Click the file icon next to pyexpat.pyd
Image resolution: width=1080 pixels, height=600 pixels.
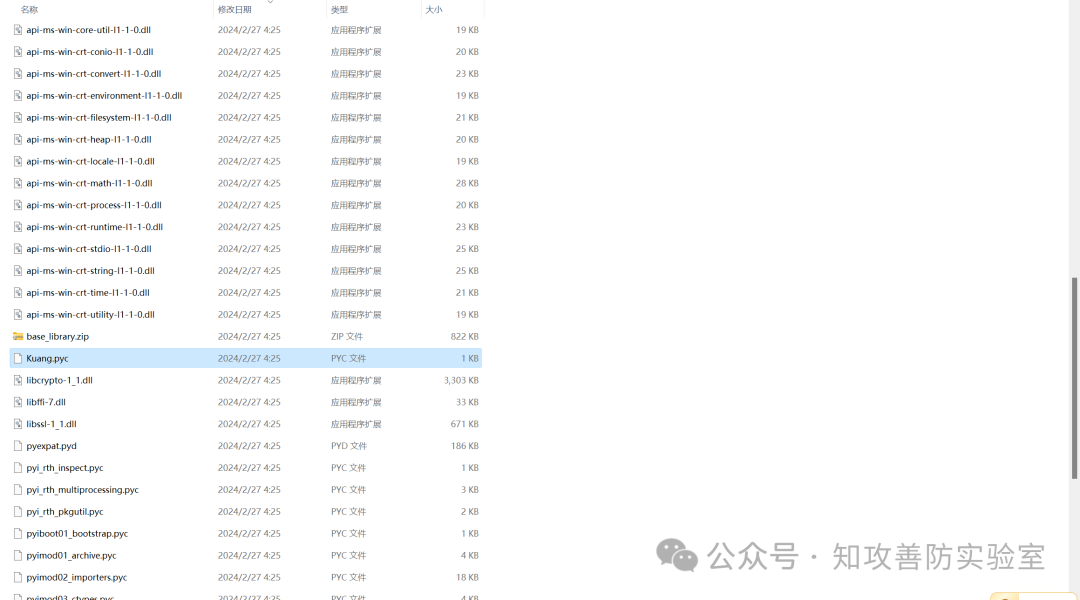(17, 445)
